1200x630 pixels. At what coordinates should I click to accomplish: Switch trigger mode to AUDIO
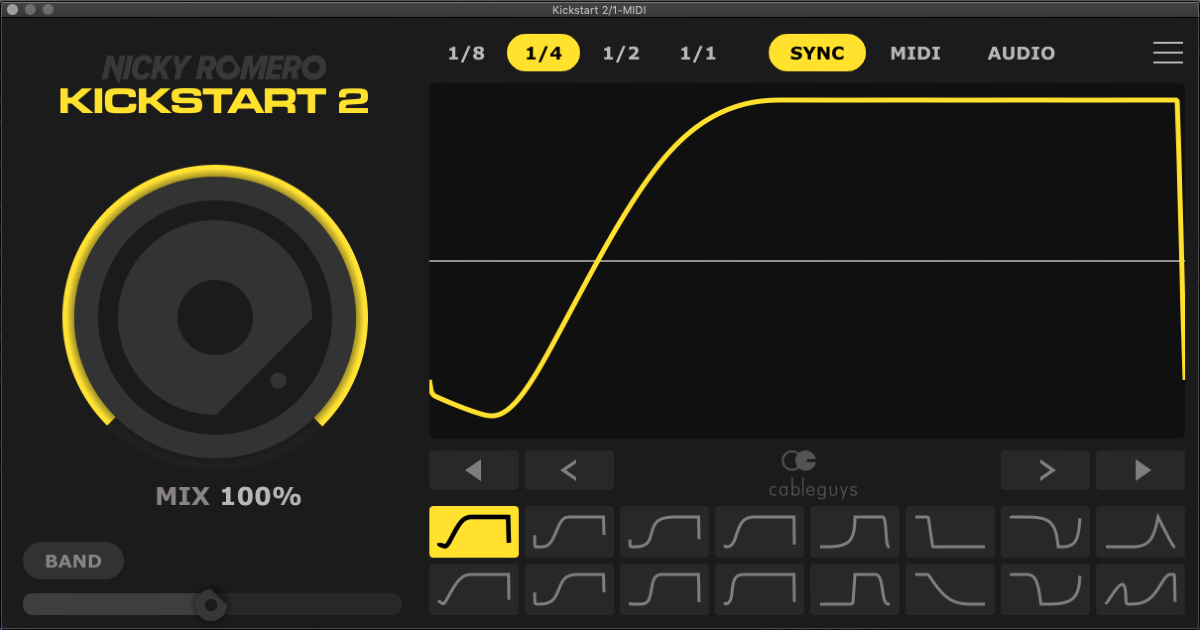point(1021,53)
